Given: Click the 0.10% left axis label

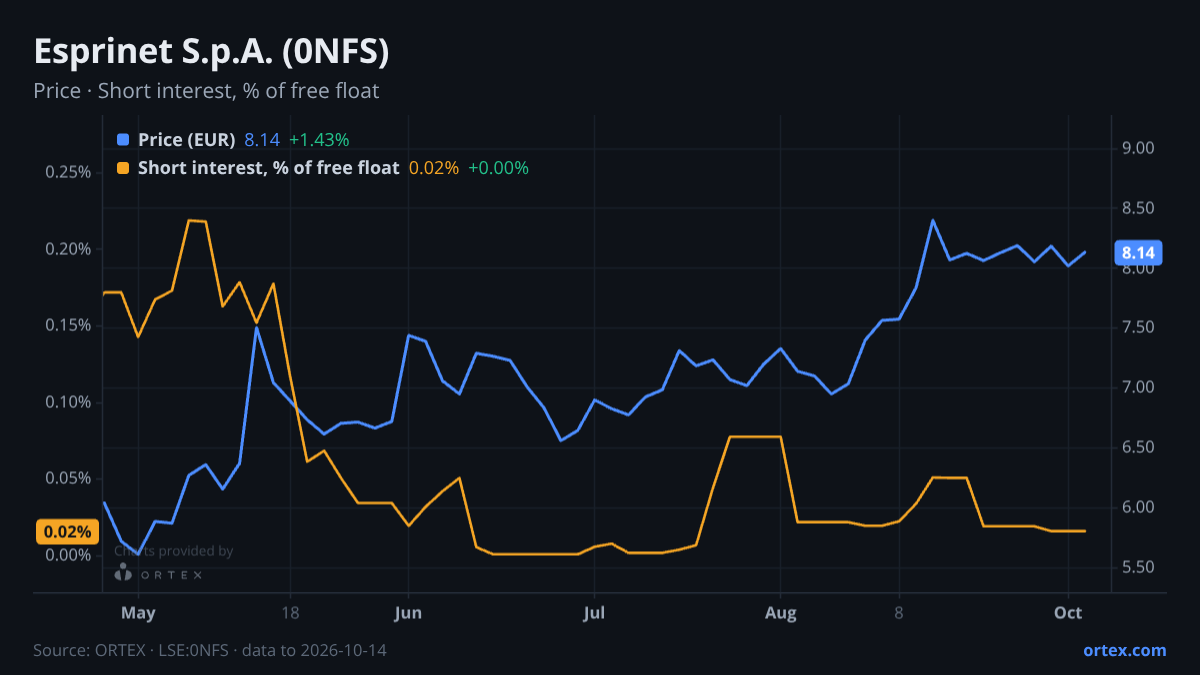Looking at the screenshot, I should point(68,402).
